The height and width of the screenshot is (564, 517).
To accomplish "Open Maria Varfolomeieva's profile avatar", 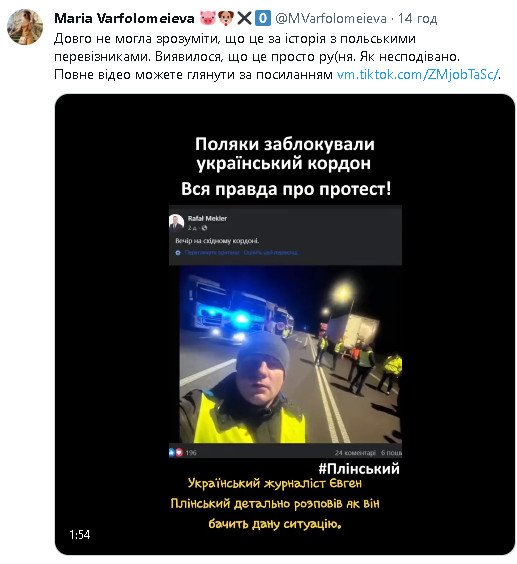I will pos(25,27).
